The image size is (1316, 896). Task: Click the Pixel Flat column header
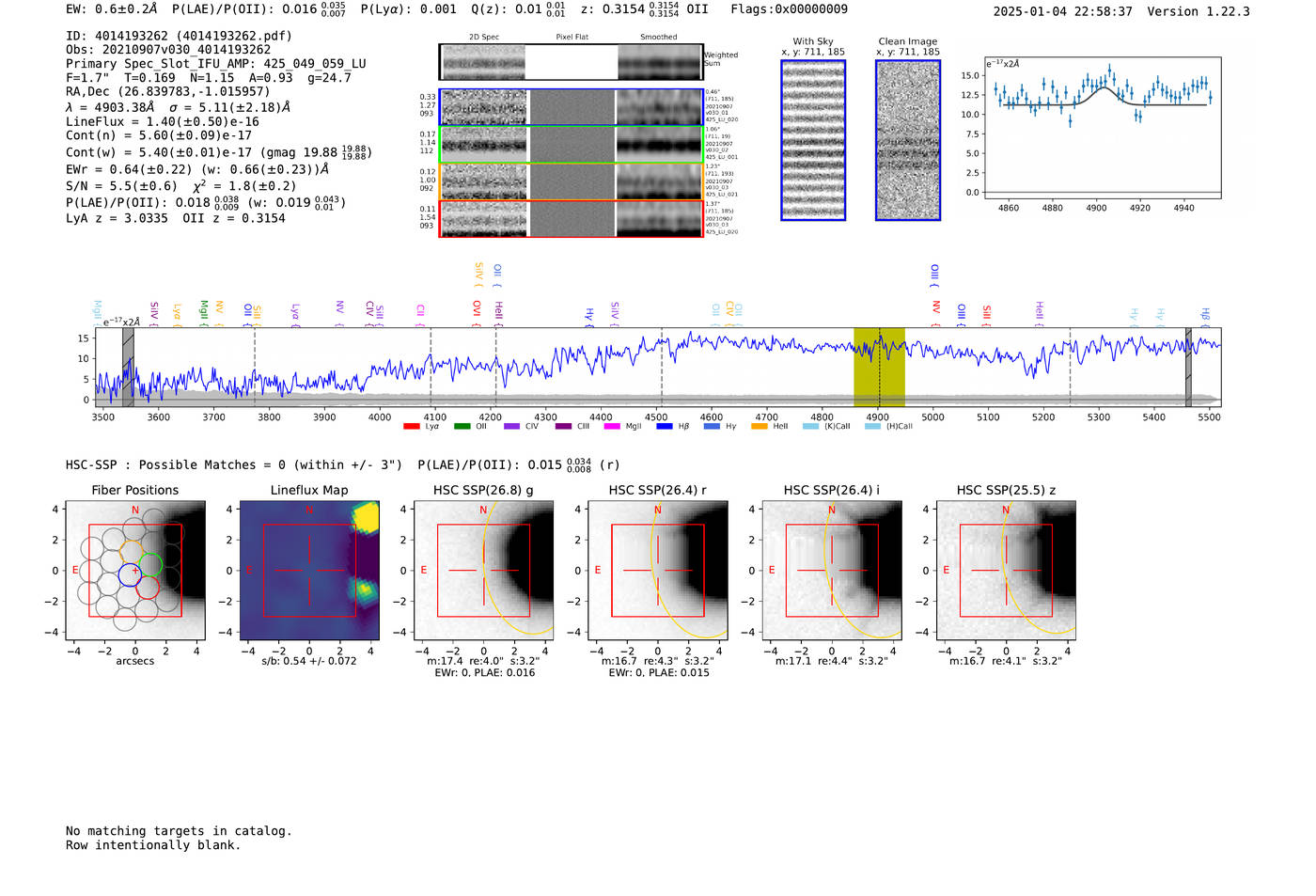pos(572,37)
